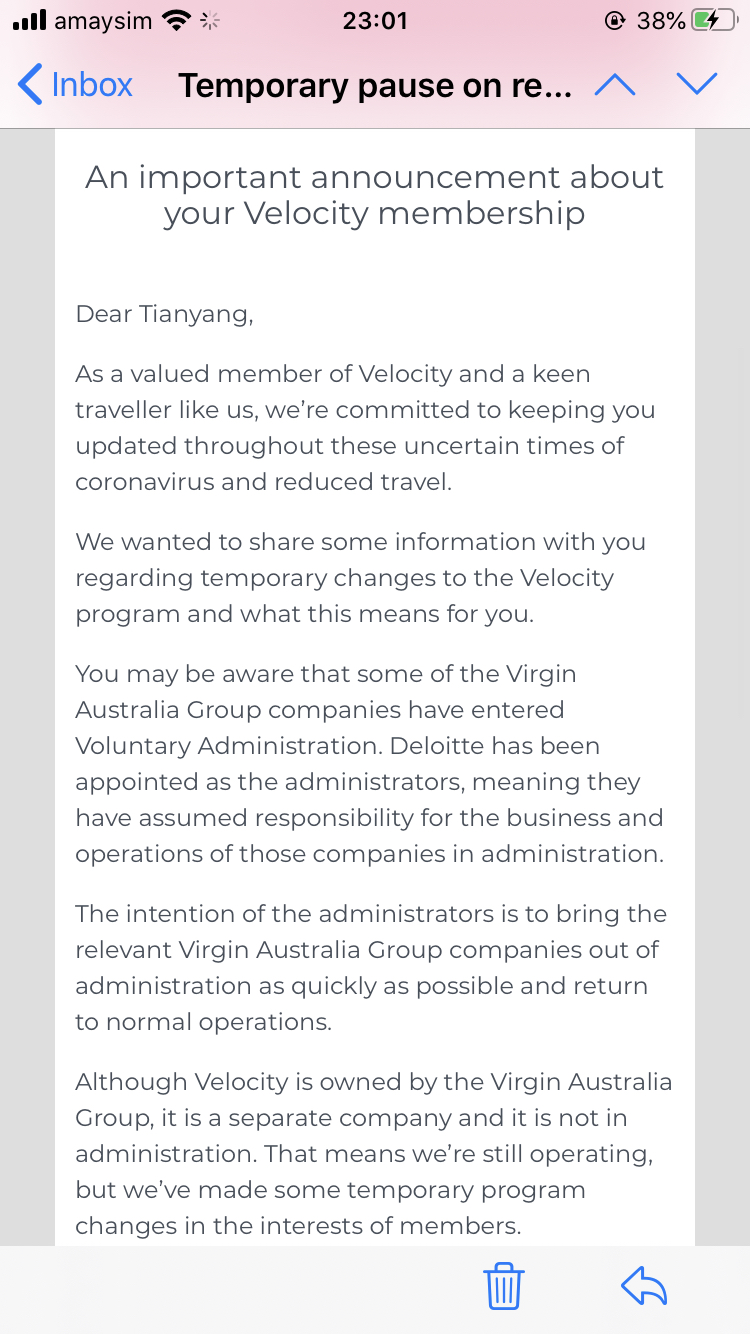The image size is (750, 1334).
Task: Tap the orientation lock icon in status bar
Action: [615, 20]
